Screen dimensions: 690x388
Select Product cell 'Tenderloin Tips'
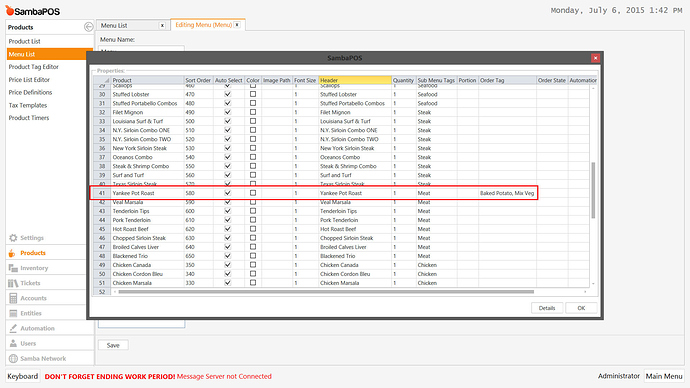(147, 211)
